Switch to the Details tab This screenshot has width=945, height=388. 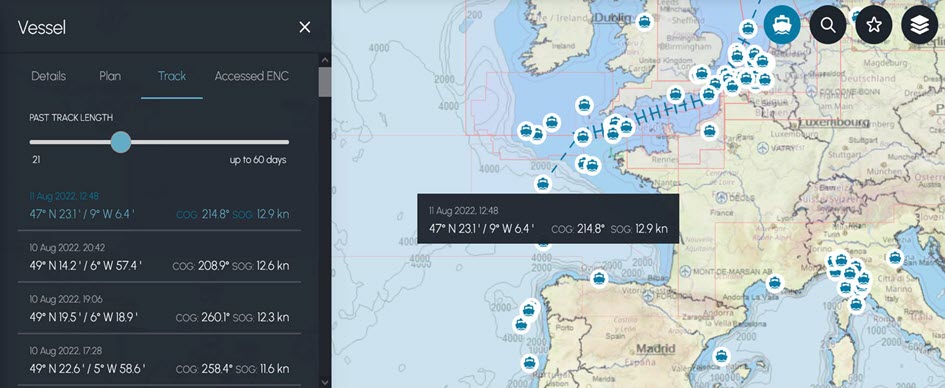(x=49, y=76)
